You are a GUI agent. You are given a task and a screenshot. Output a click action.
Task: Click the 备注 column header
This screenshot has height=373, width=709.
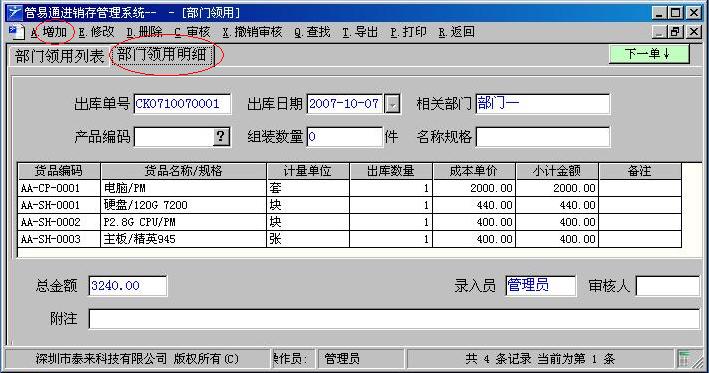point(640,171)
